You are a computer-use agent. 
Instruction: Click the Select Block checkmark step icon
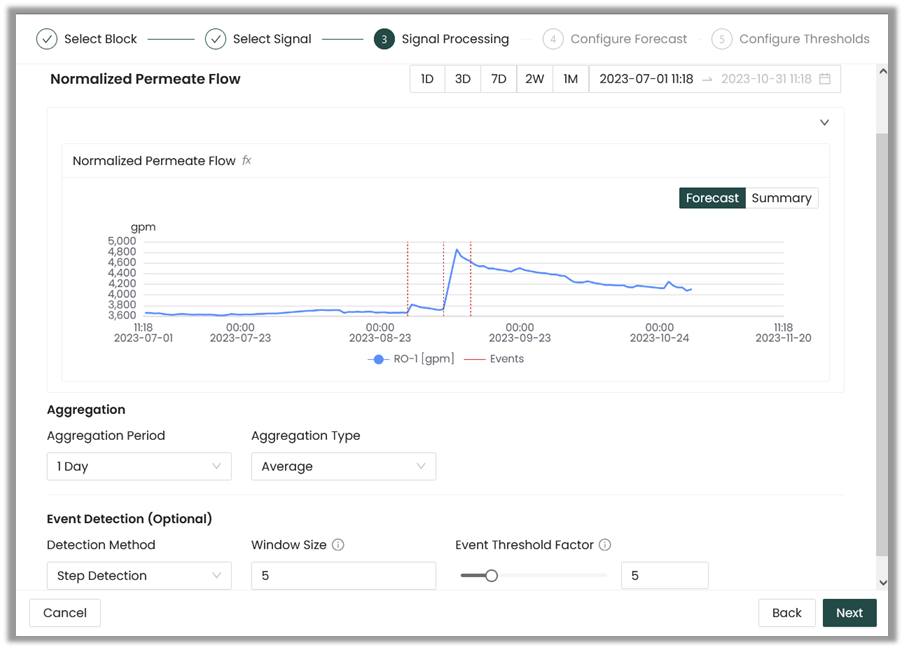[47, 39]
